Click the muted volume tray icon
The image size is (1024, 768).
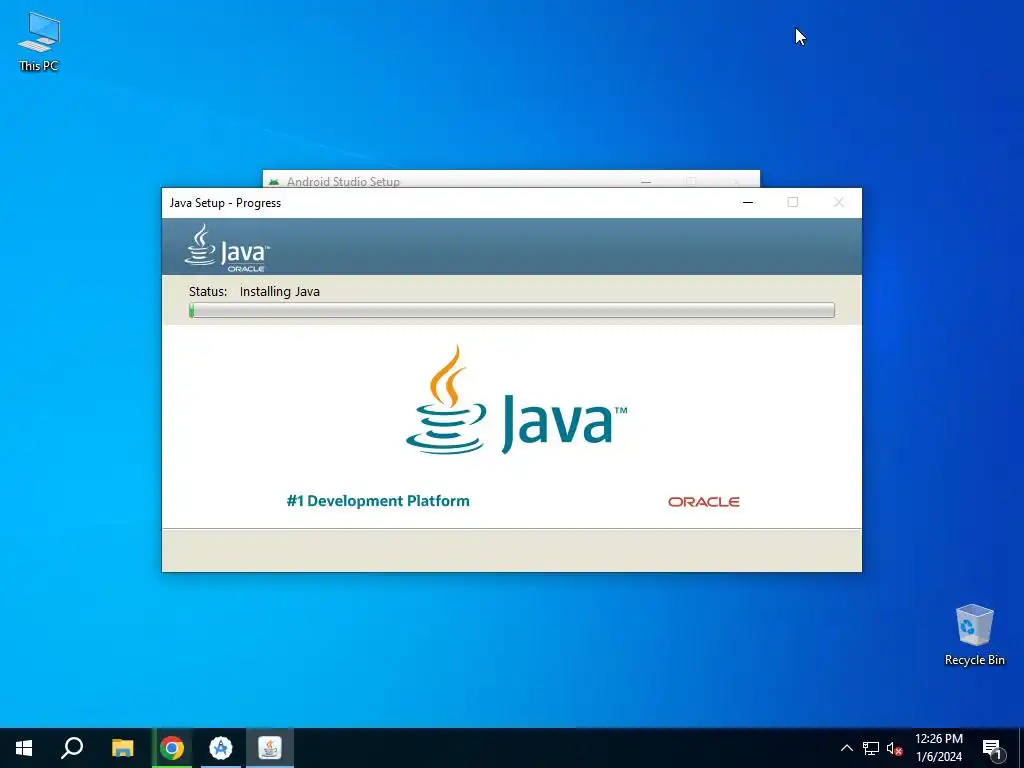point(894,748)
